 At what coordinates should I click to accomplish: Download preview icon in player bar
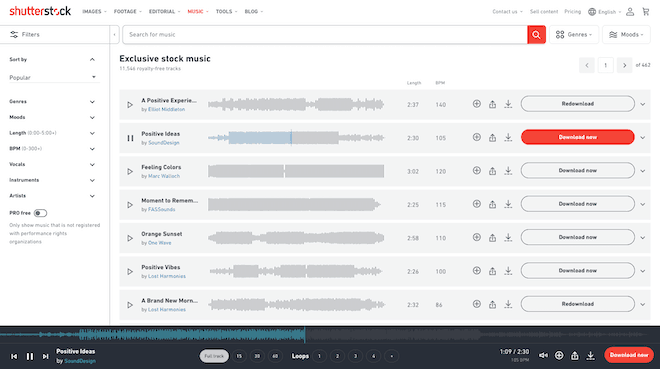(591, 356)
